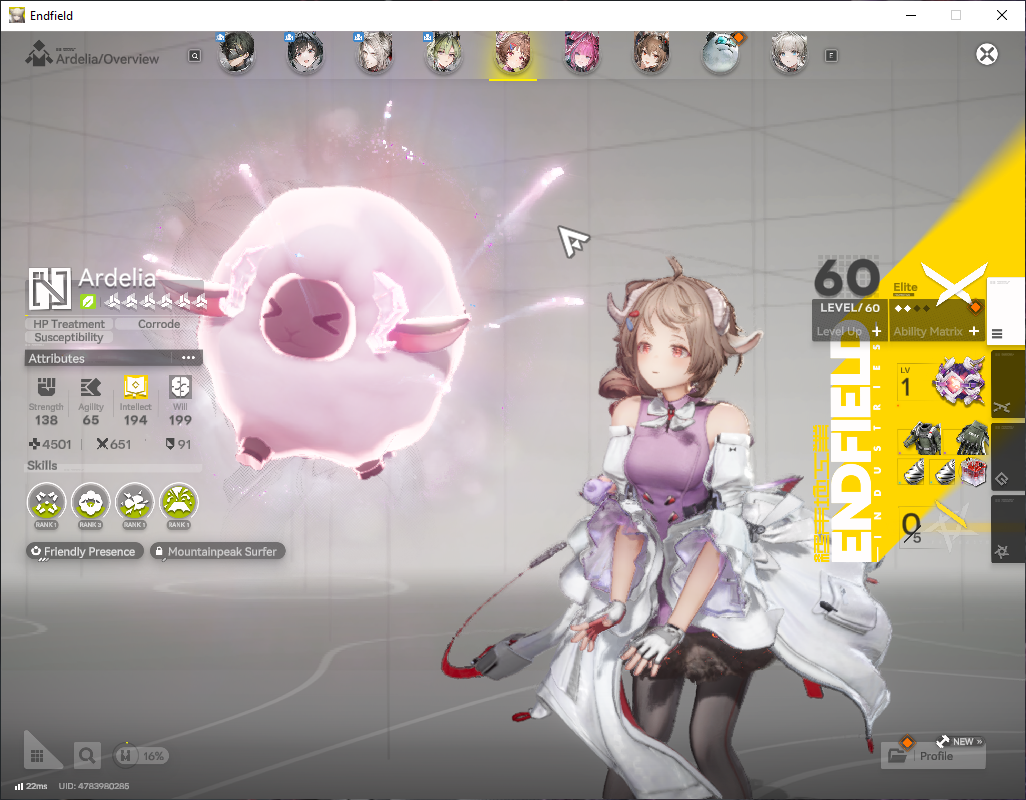Select the equipped LV 1 weapon
Image resolution: width=1026 pixels, height=800 pixels.
pos(941,383)
